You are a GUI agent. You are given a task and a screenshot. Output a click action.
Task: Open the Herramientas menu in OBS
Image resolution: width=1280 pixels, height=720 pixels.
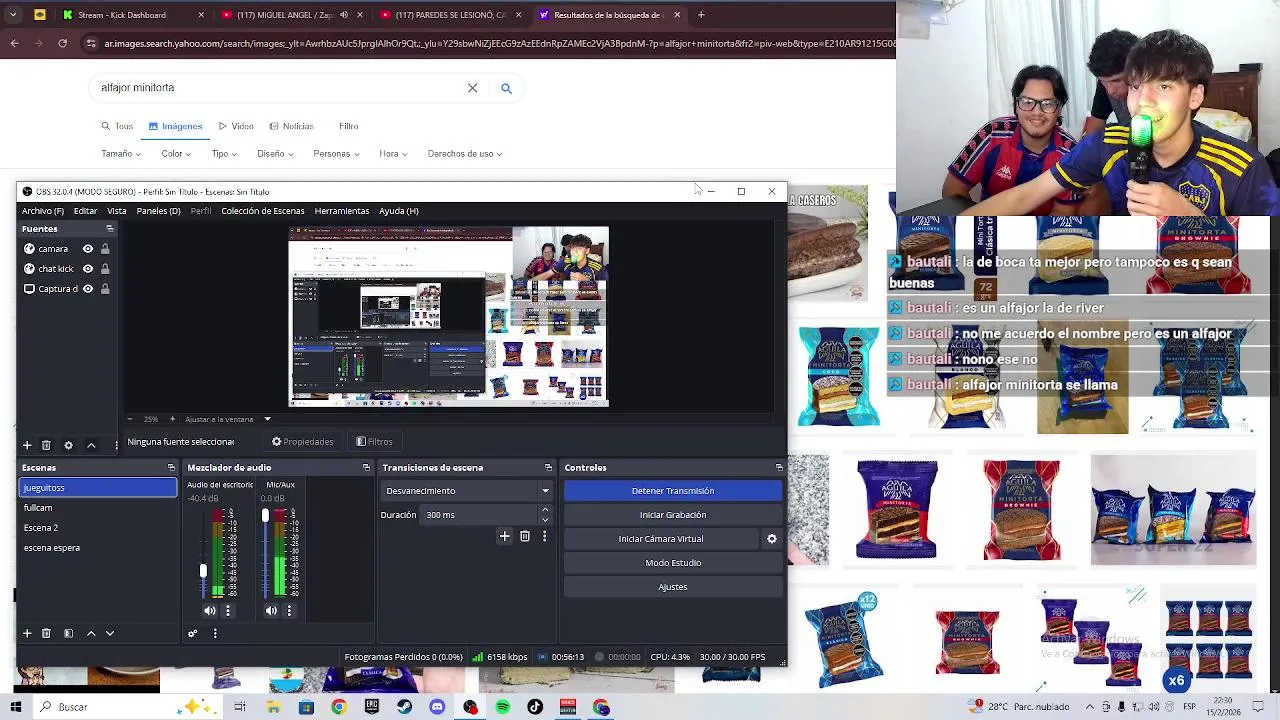342,211
